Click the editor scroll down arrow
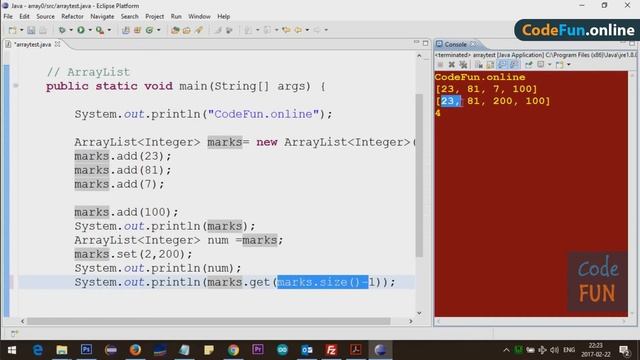 tap(419, 313)
